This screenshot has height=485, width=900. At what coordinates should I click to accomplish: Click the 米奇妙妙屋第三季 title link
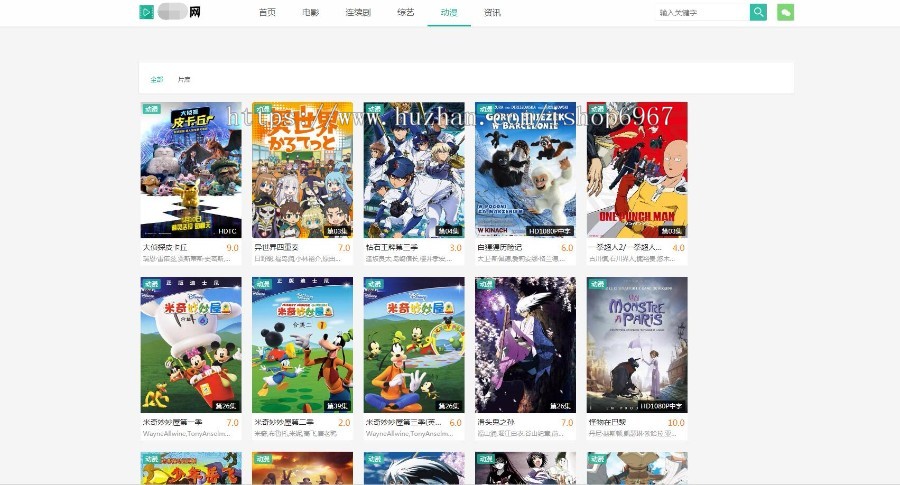click(403, 422)
